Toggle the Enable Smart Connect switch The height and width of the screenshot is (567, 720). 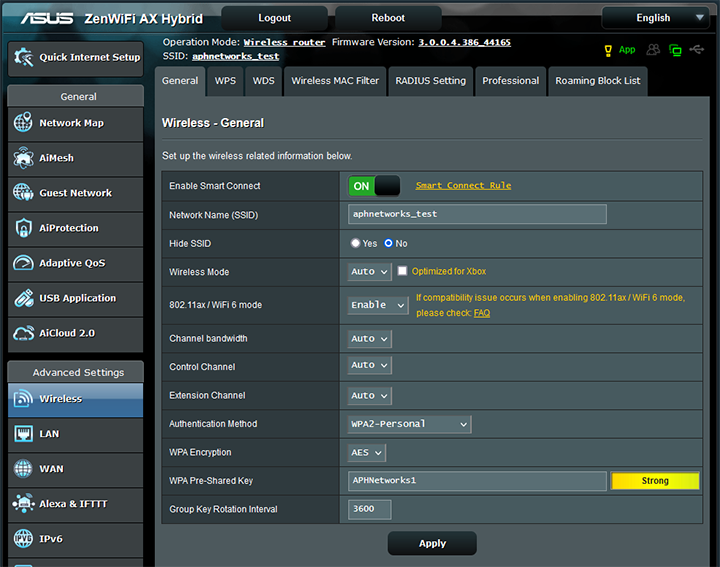click(x=374, y=186)
